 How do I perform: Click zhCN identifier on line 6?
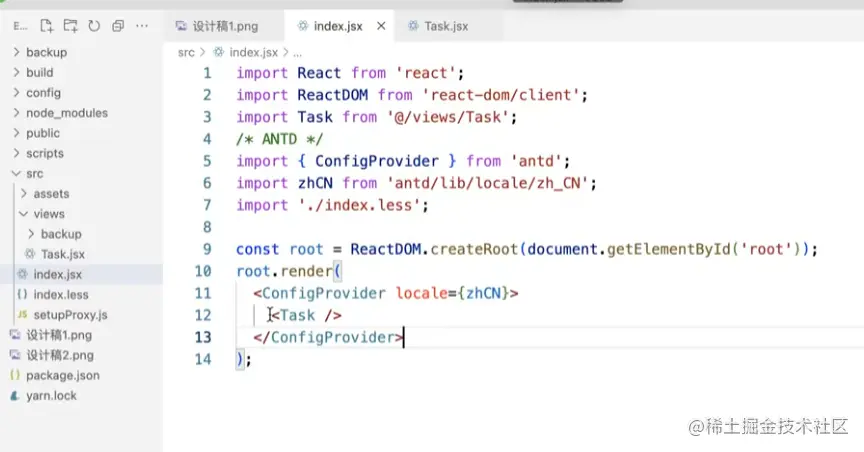pyautogui.click(x=315, y=183)
